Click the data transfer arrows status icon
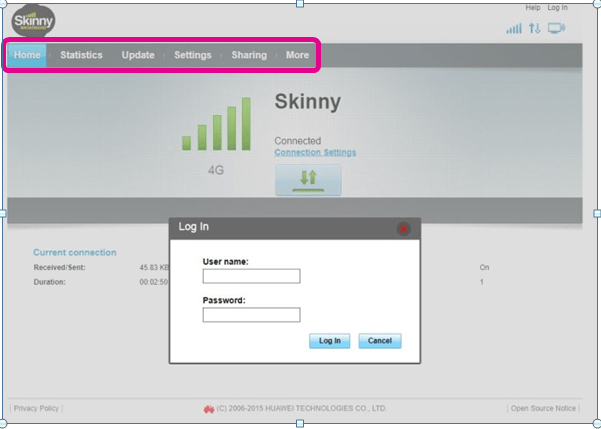 pos(535,29)
